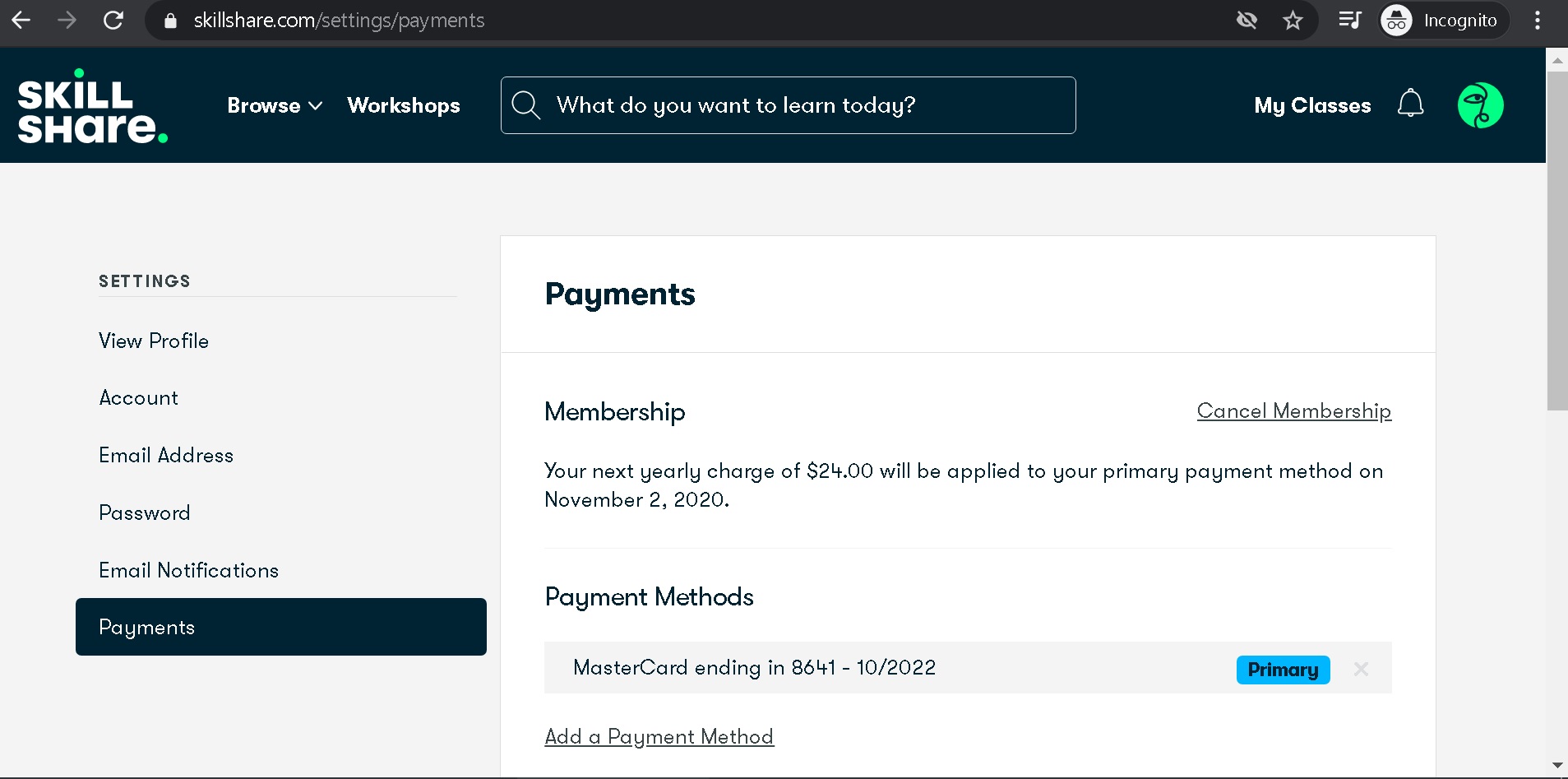Click the search magnifier icon
Screen dimensions: 1568x779
point(525,105)
